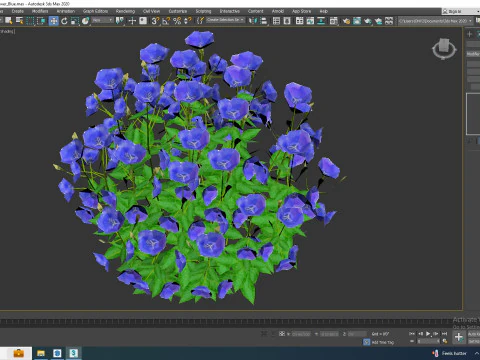480x360 pixels.
Task: Open Time Configuration dialog
Action: click(x=445, y=341)
